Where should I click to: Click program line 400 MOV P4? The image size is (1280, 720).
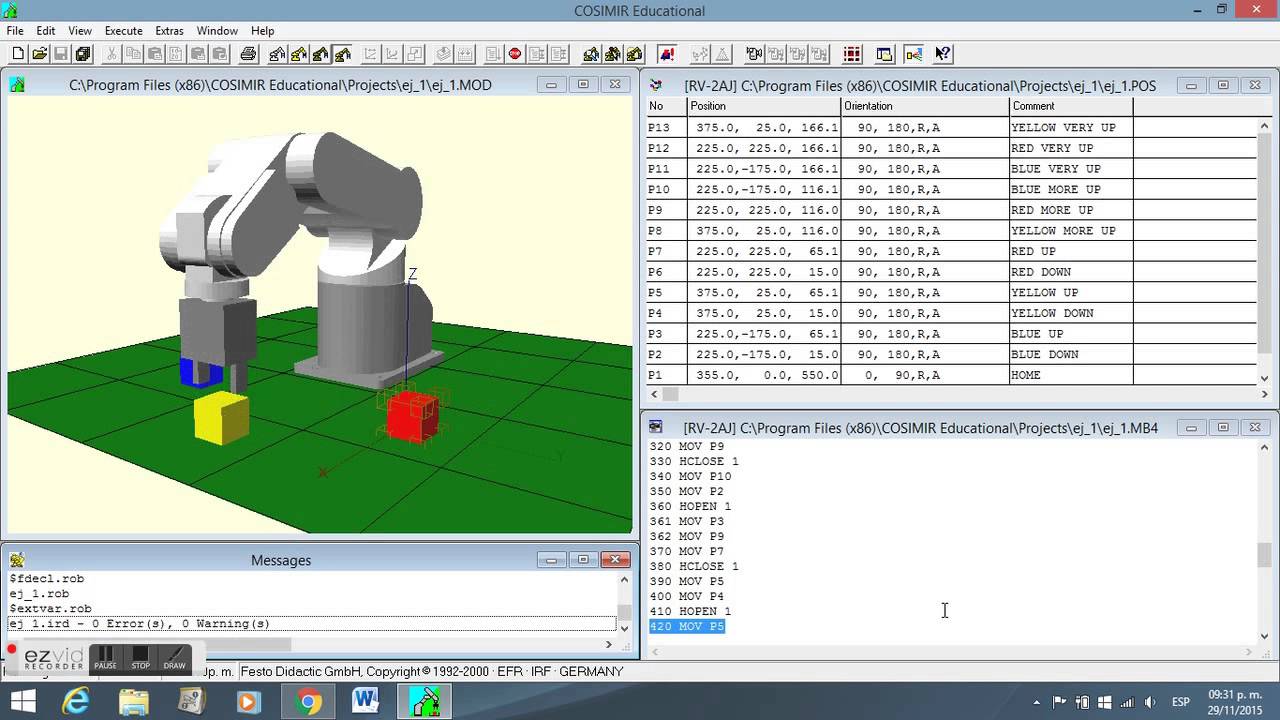pyautogui.click(x=687, y=596)
